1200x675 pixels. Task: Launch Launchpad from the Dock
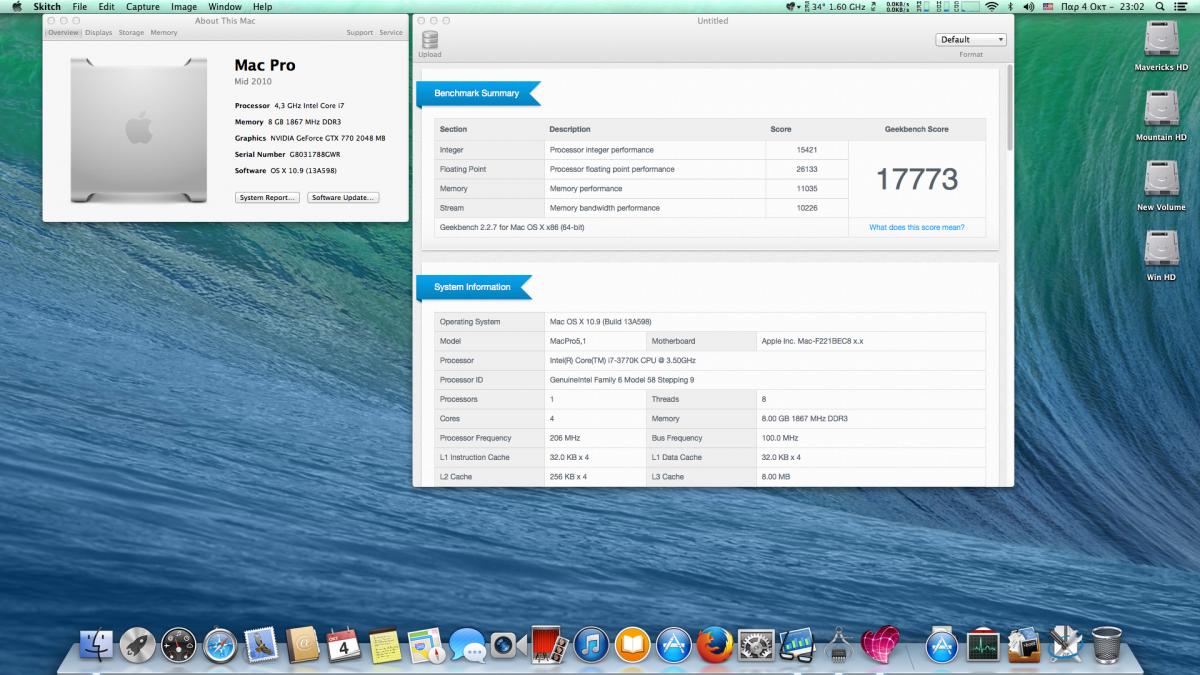[x=137, y=645]
